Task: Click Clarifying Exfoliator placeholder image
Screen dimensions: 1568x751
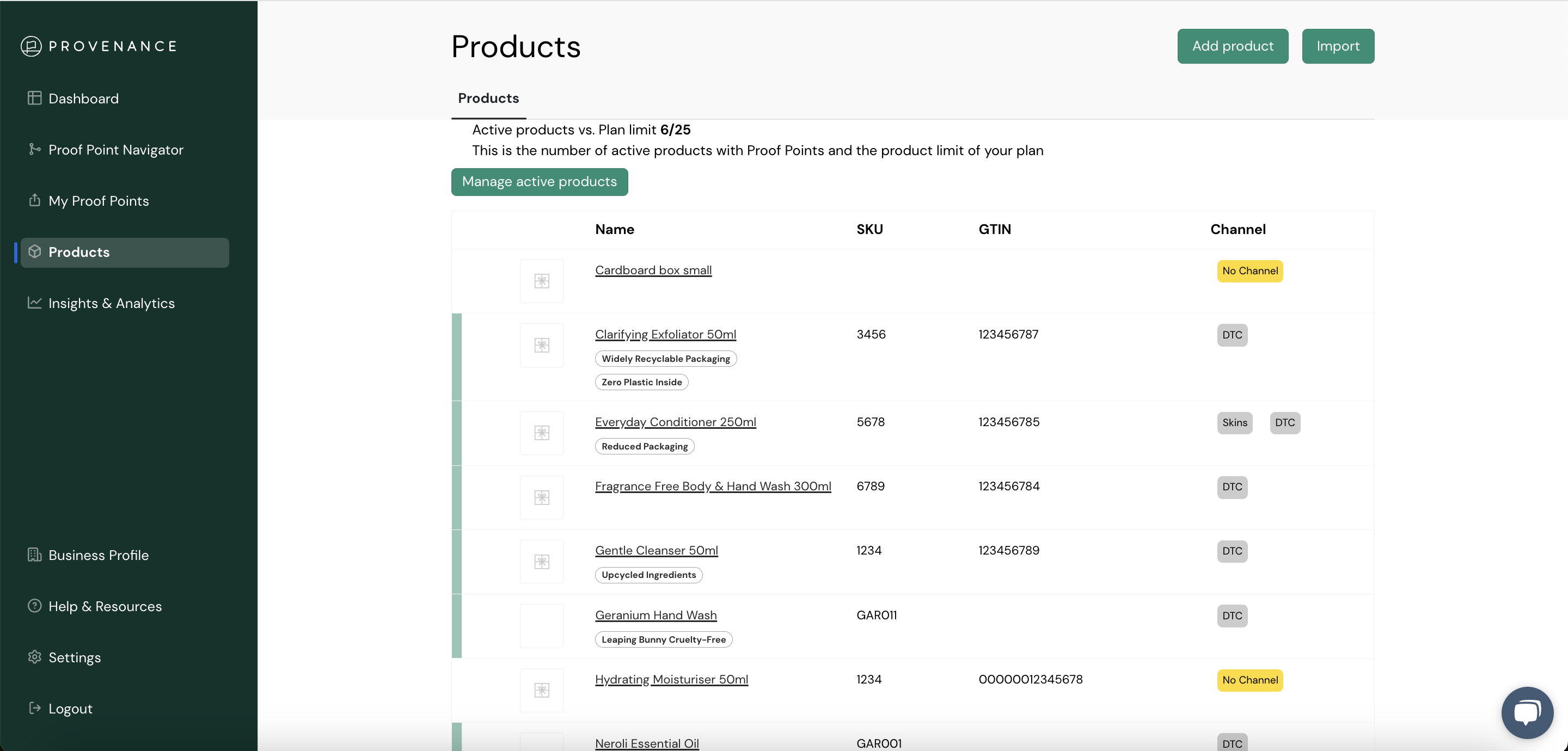Action: pos(542,345)
